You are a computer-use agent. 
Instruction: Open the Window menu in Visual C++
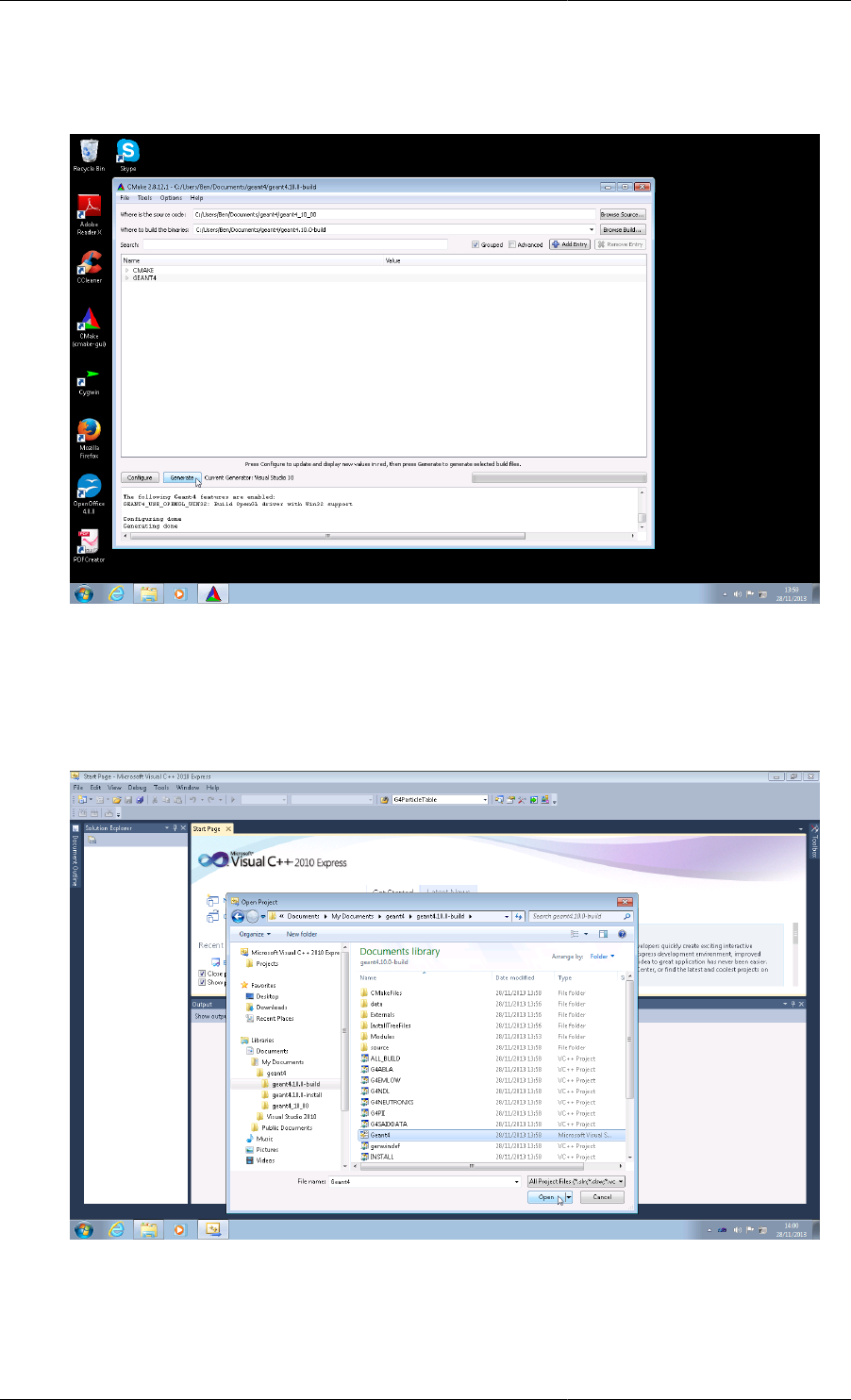pos(188,787)
